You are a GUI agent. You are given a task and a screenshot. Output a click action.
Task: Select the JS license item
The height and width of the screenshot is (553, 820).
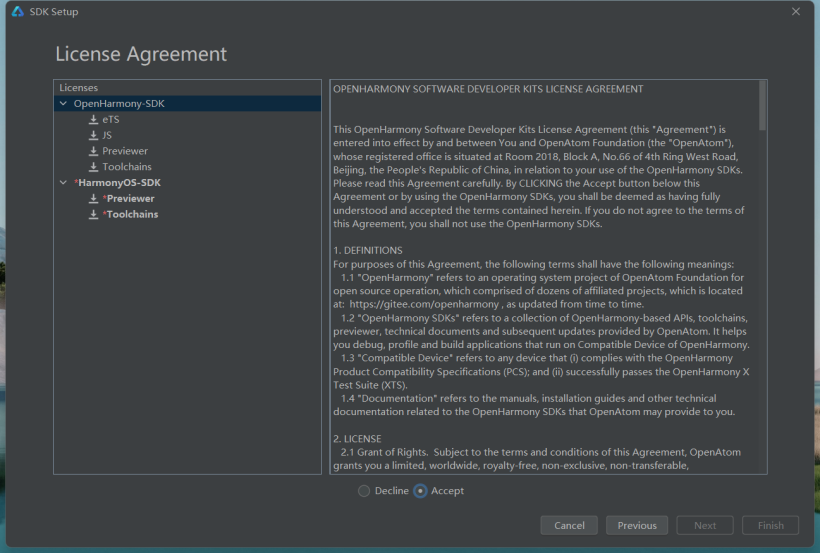(107, 136)
